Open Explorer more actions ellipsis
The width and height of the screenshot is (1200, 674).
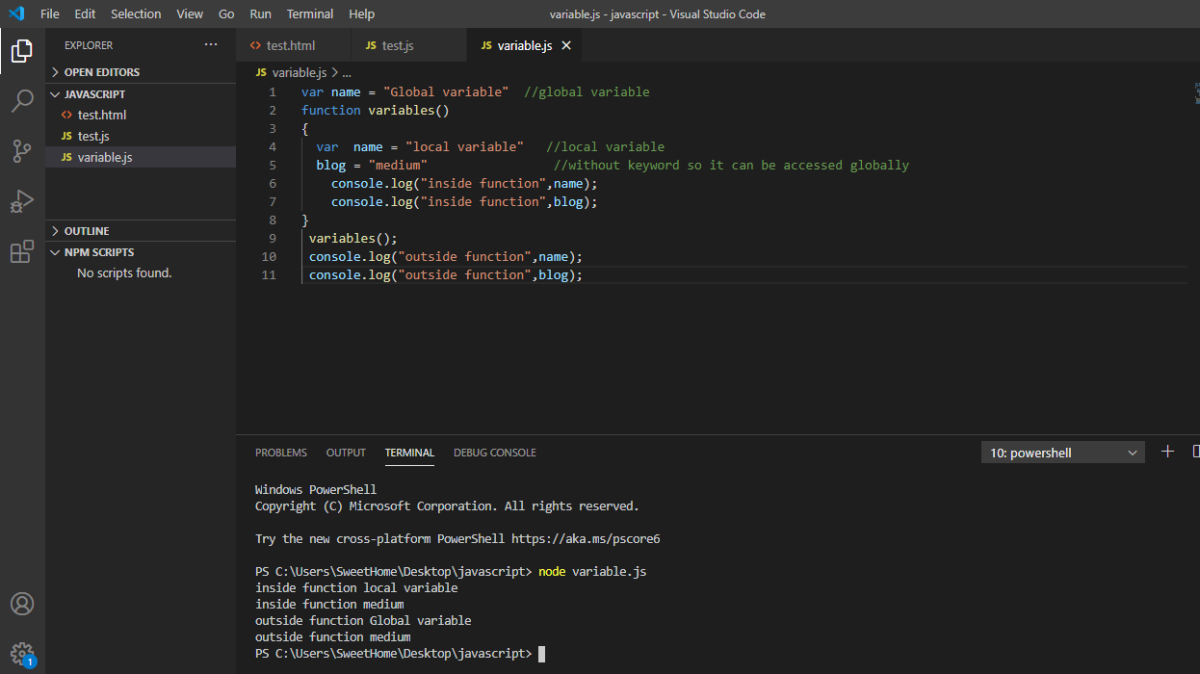point(210,45)
